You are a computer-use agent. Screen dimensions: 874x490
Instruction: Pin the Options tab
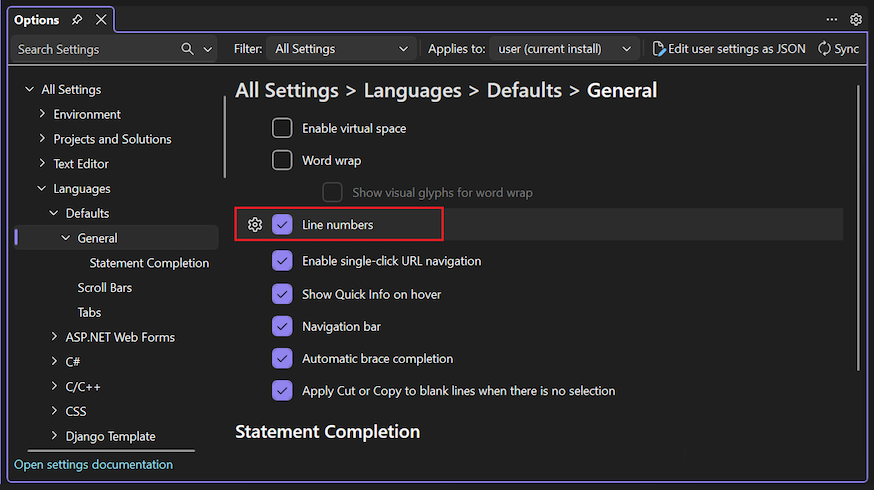77,20
